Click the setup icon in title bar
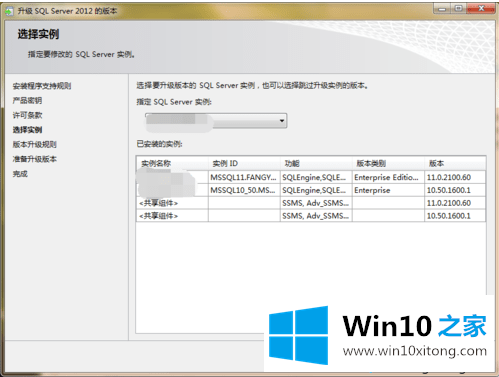 pos(9,11)
